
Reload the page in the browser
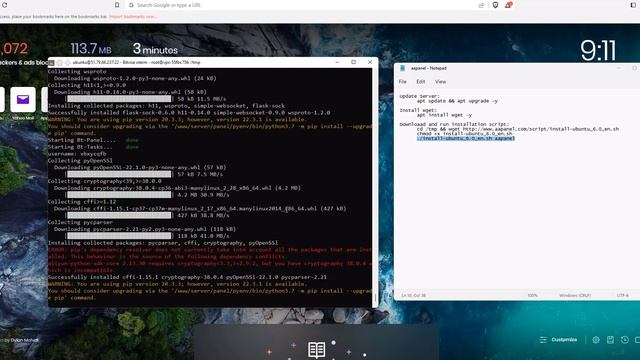[x=4, y=5]
